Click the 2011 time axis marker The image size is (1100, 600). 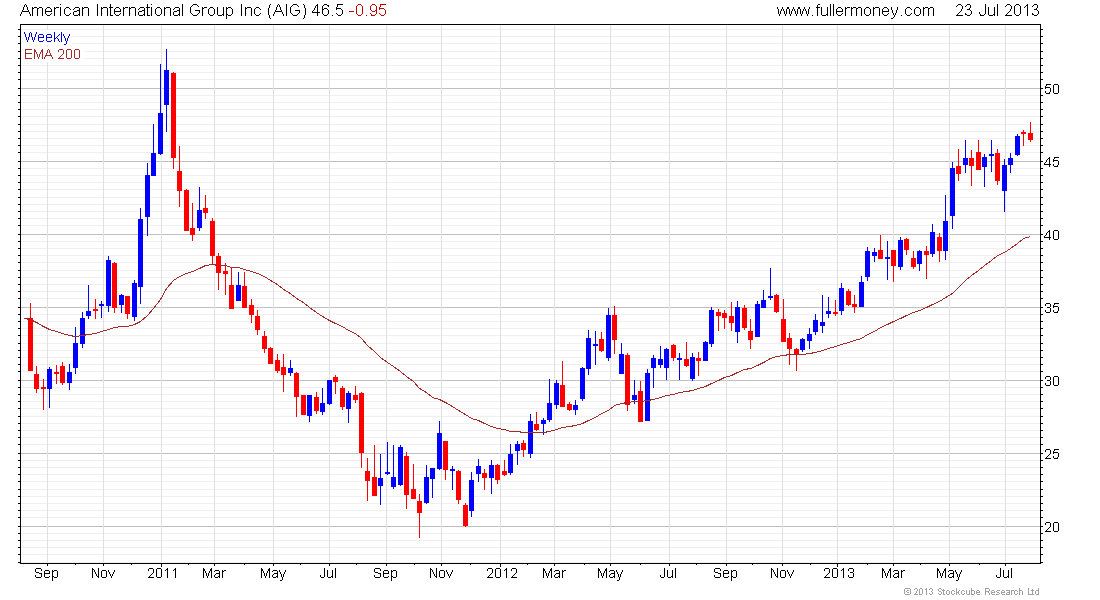[163, 573]
